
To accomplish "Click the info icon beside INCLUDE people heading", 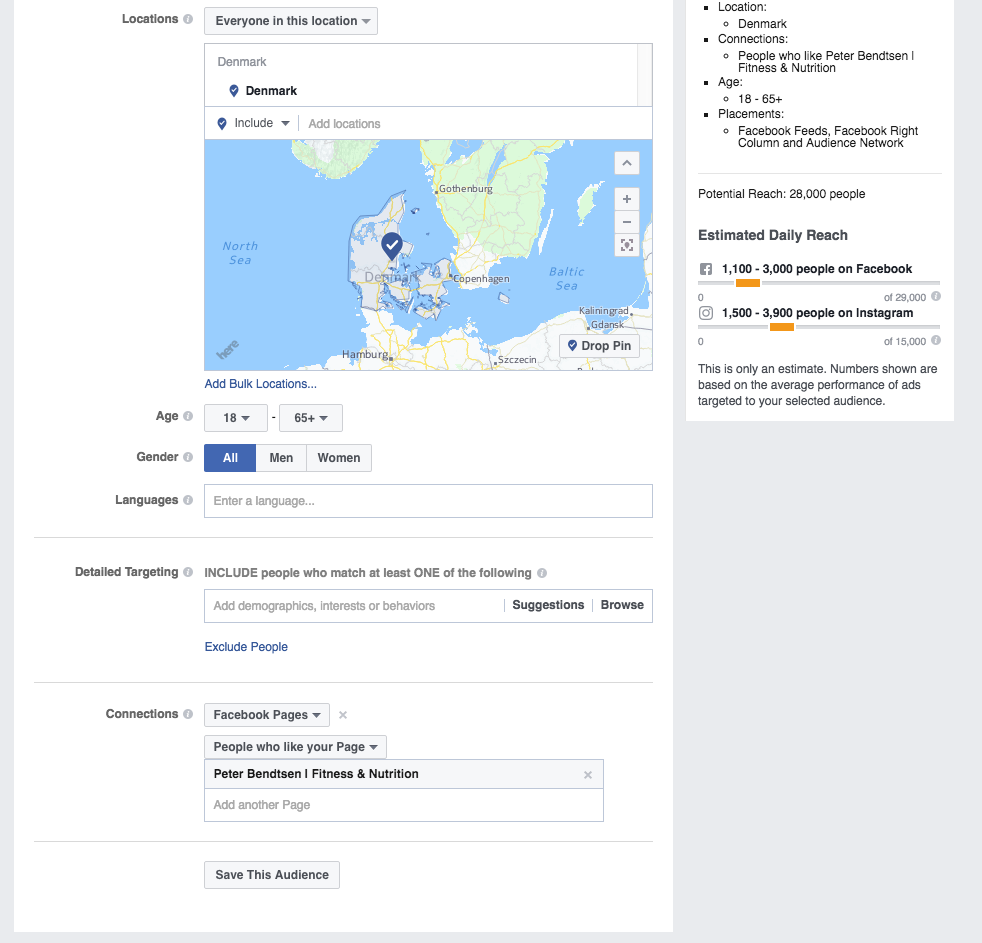I will 542,573.
